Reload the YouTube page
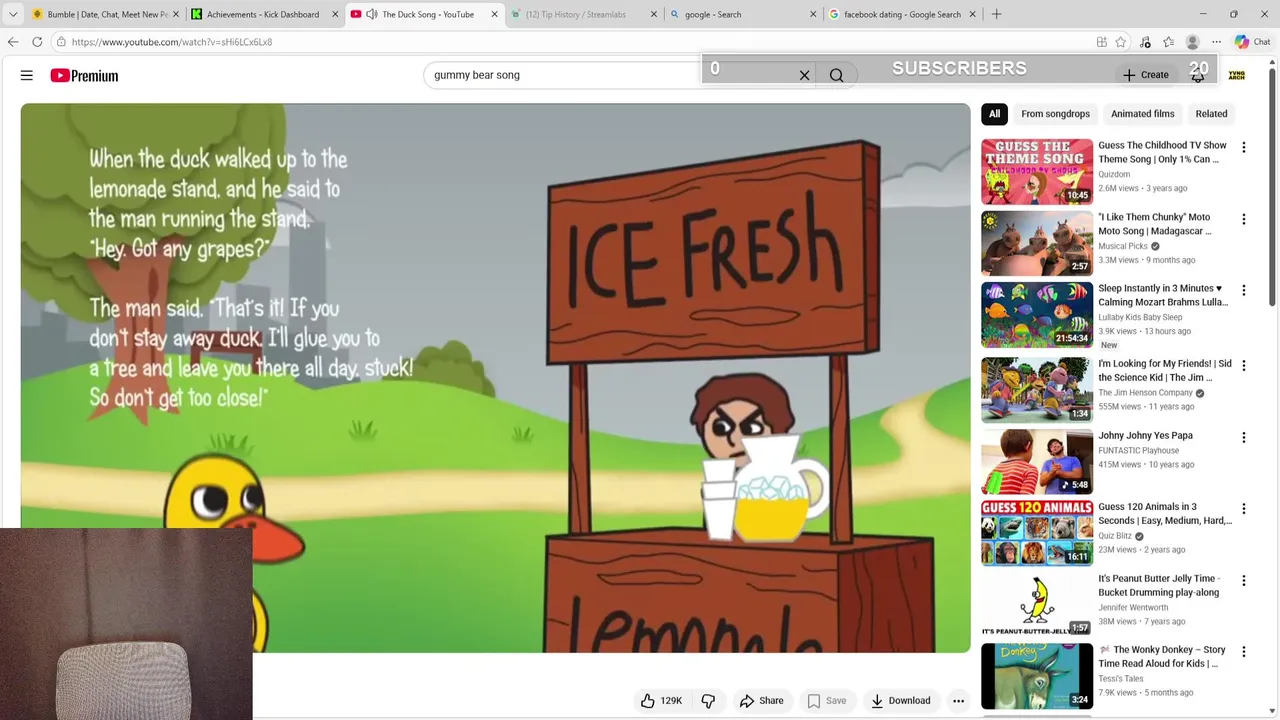The height and width of the screenshot is (720, 1280). [37, 42]
